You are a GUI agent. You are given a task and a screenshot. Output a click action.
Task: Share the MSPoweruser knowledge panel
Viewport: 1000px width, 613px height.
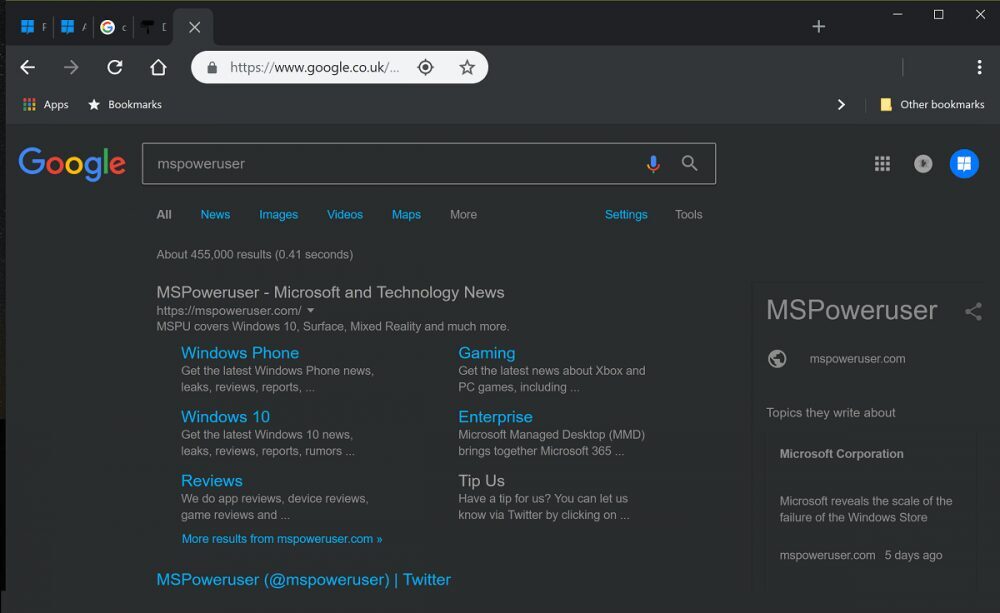973,311
